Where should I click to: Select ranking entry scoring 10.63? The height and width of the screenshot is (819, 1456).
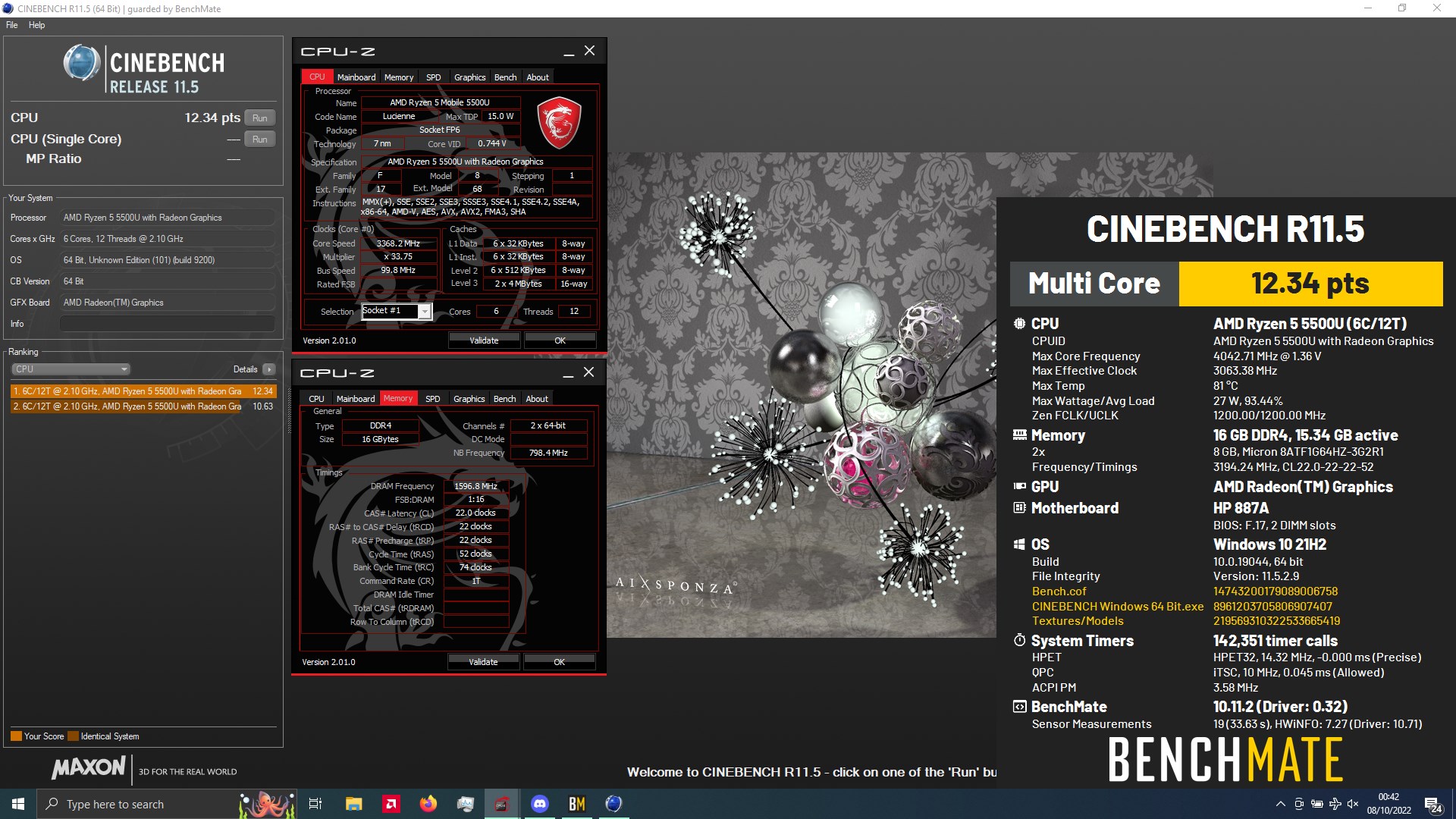(143, 406)
